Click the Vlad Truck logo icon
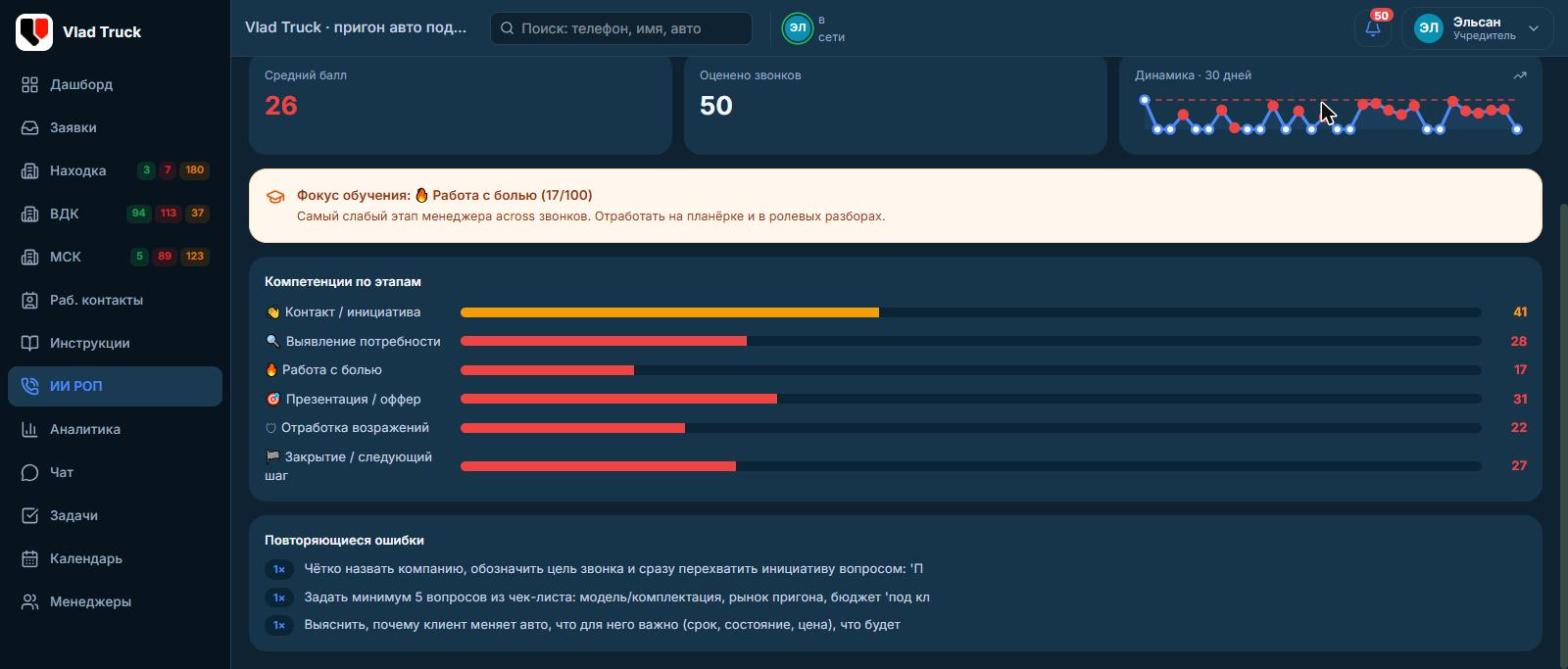1568x669 pixels. (34, 32)
